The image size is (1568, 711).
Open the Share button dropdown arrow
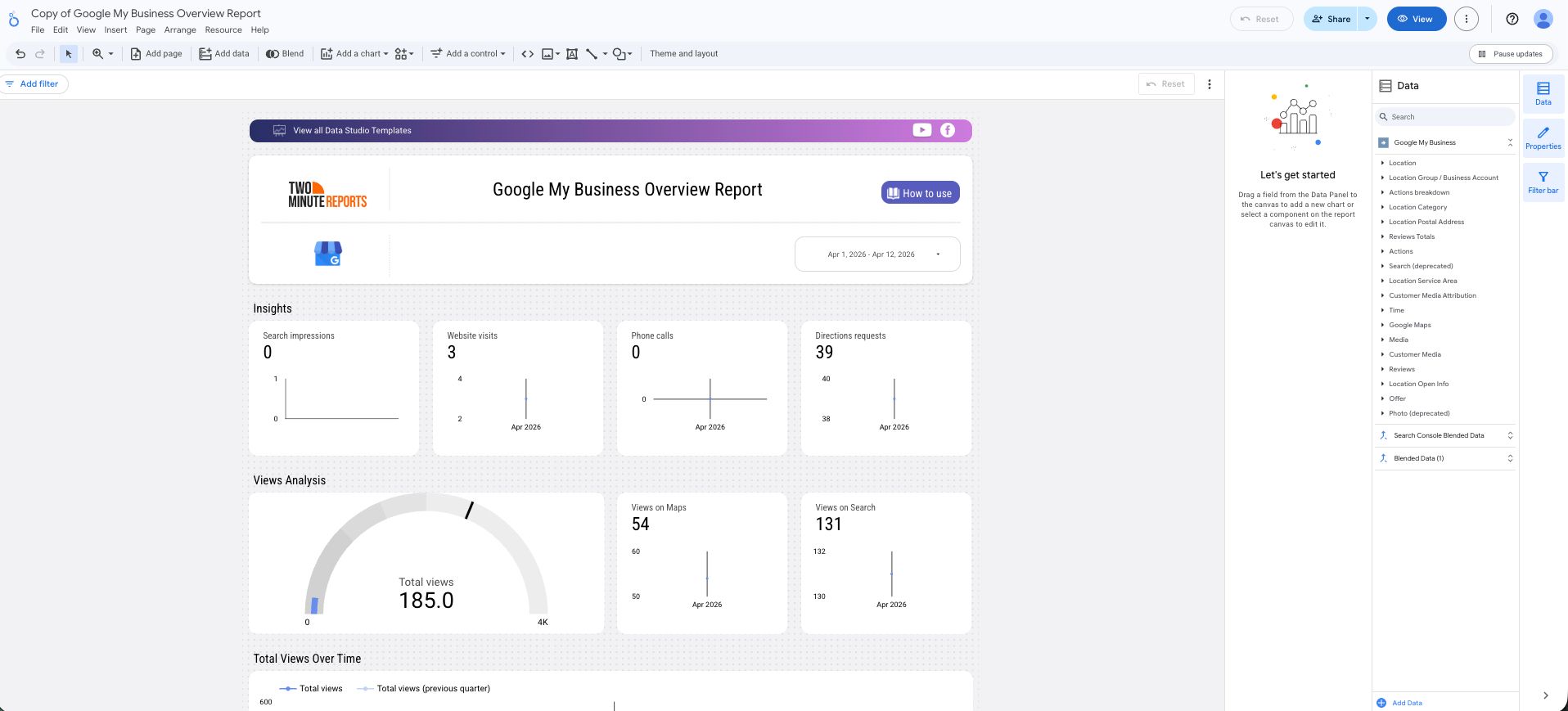pos(1367,19)
